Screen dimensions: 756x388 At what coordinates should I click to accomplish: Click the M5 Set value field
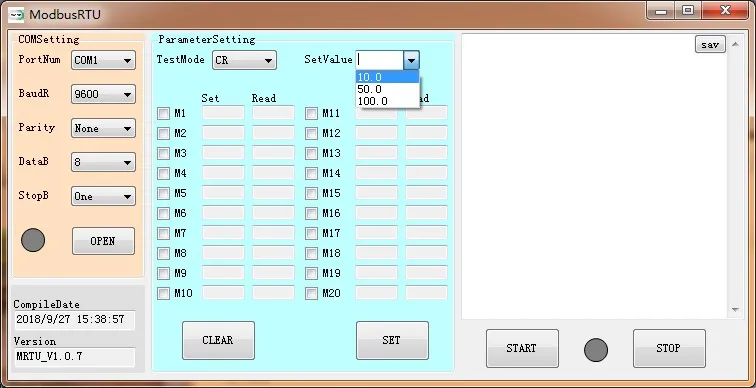tap(223, 193)
